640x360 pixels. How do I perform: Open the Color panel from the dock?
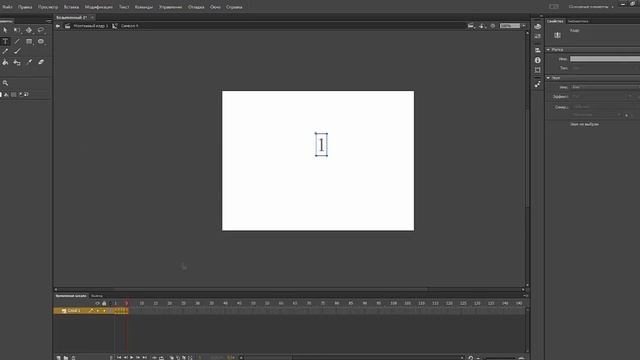tap(538, 27)
